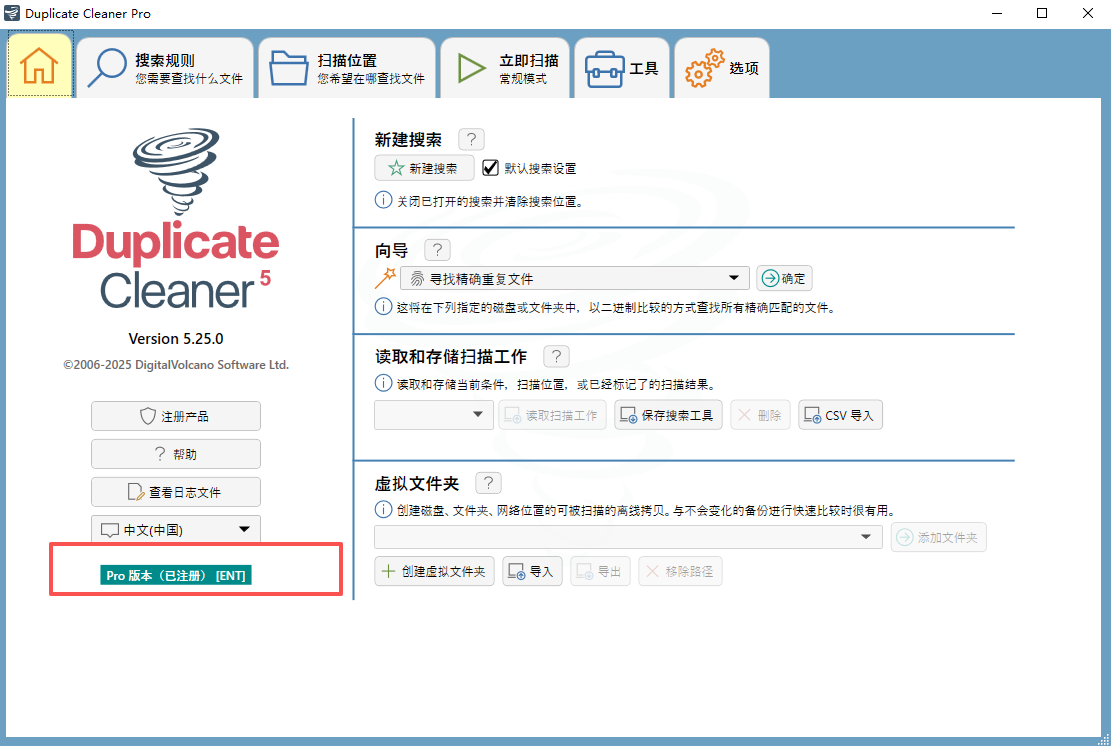Click the Pro 版本（已注册）[ENT] label
Image resolution: width=1111 pixels, height=746 pixels.
click(x=175, y=575)
